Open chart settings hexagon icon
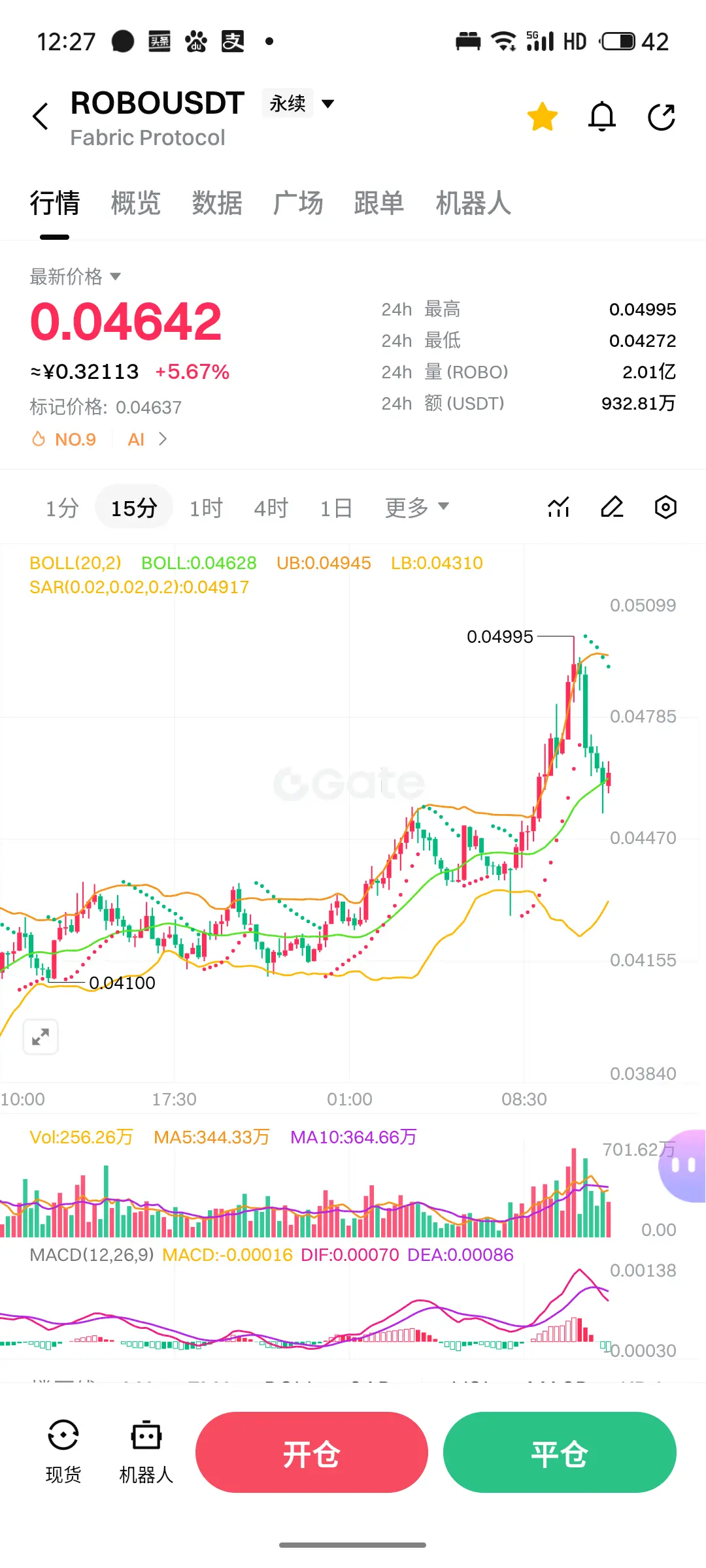Image resolution: width=706 pixels, height=1568 pixels. tap(665, 507)
